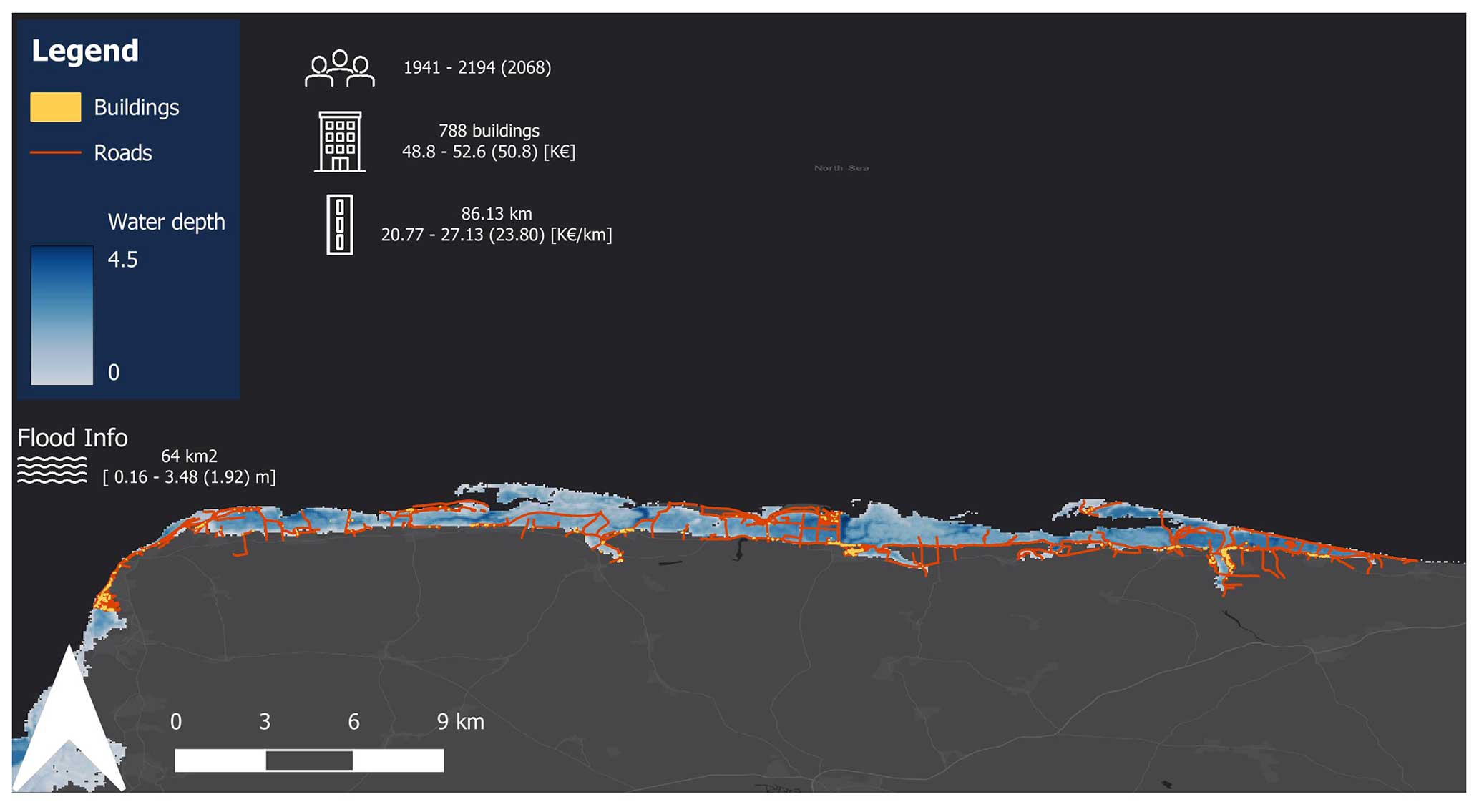This screenshot has width=1479, height=812.
Task: Click the yellow Buildings legend swatch
Action: pos(55,107)
